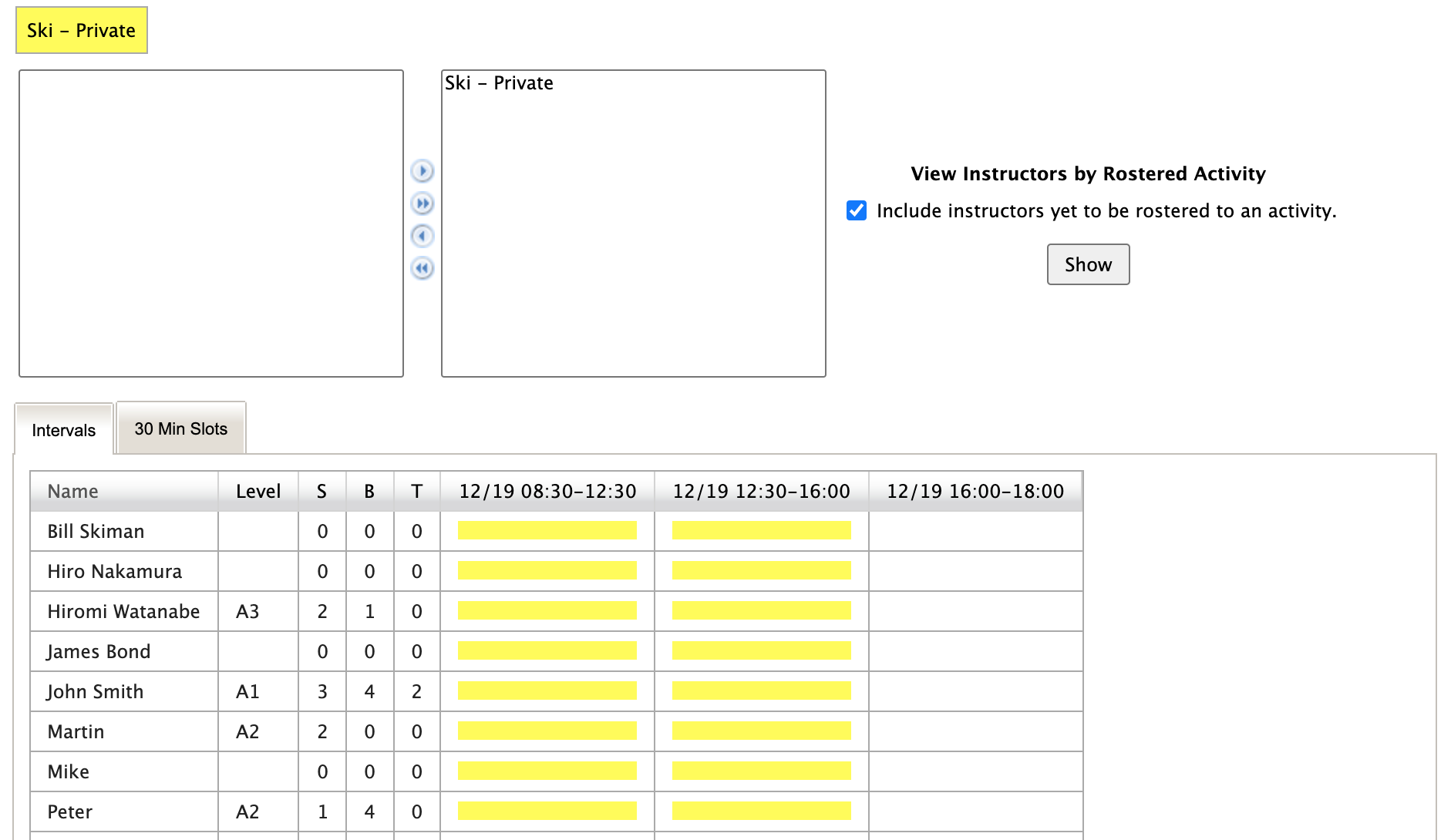Click the move selected right arrow icon
Viewport: 1451px width, 840px height.
click(x=422, y=170)
